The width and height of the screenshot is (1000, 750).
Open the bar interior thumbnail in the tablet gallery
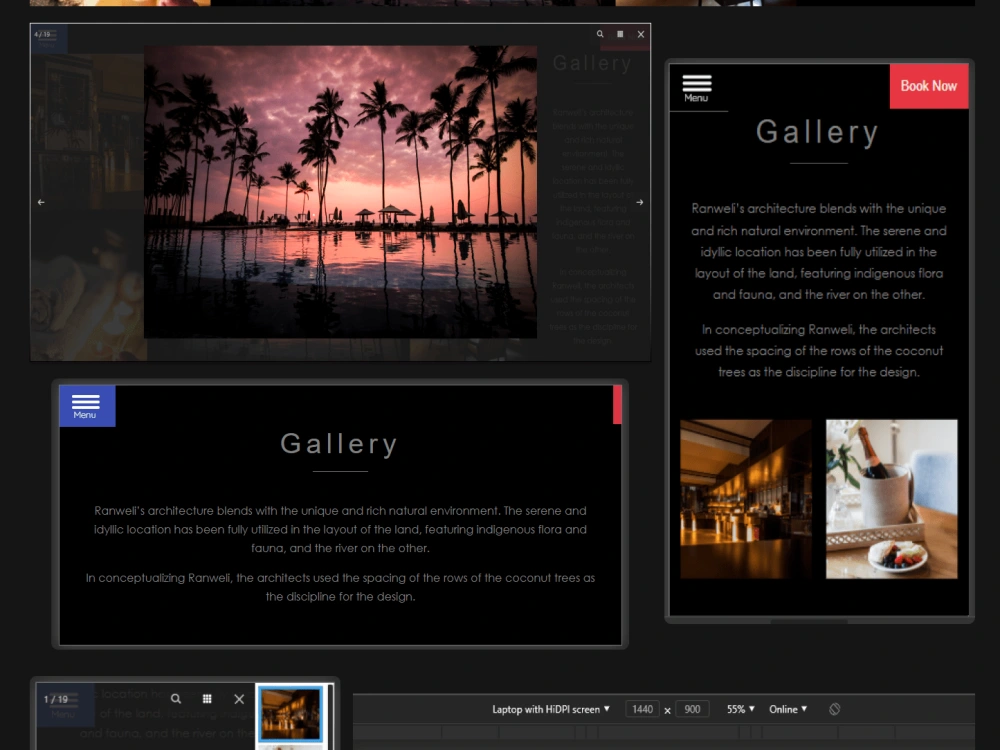(x=746, y=499)
